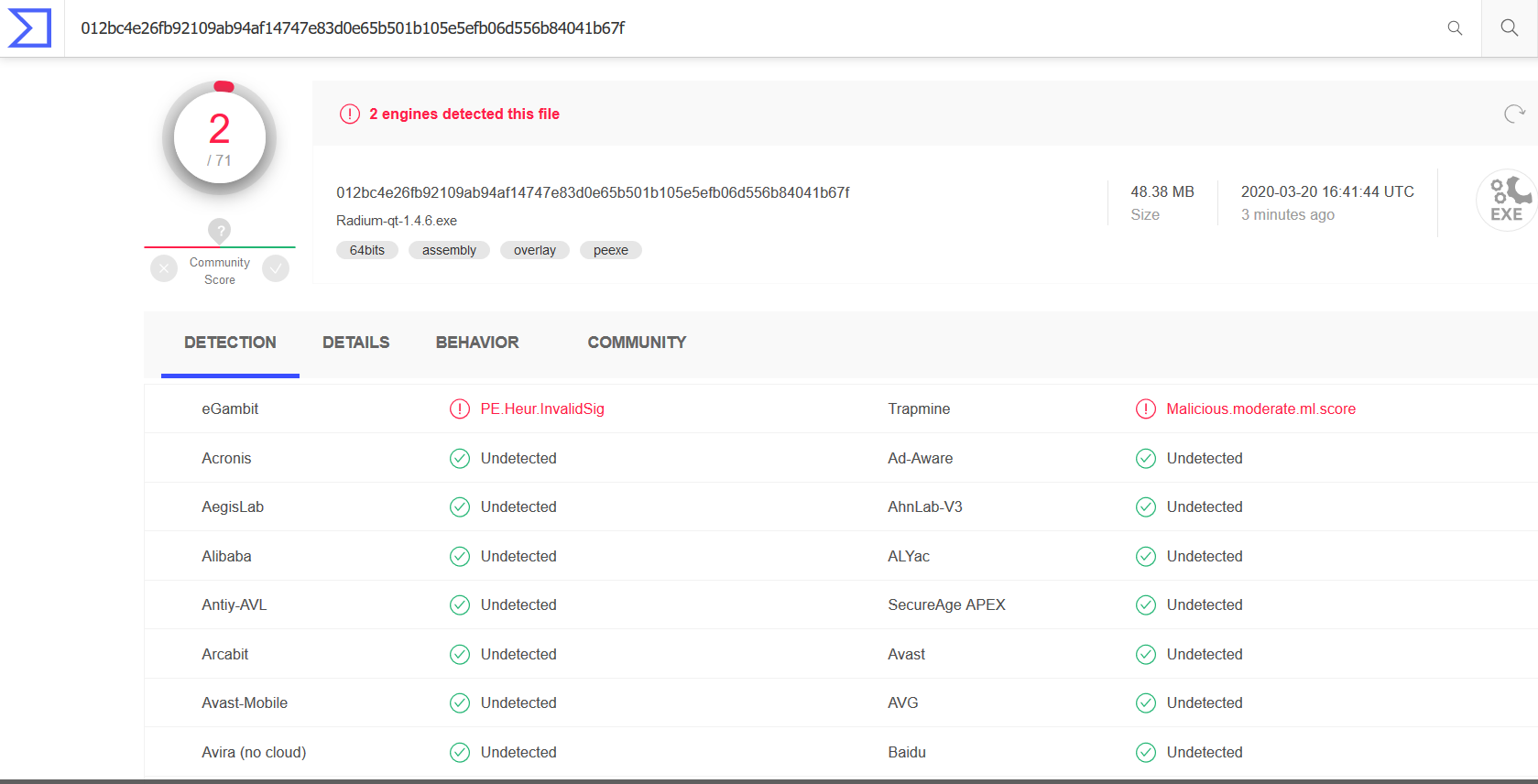Click the warning icon next to Malicious.moderate.ml.score

(1146, 409)
